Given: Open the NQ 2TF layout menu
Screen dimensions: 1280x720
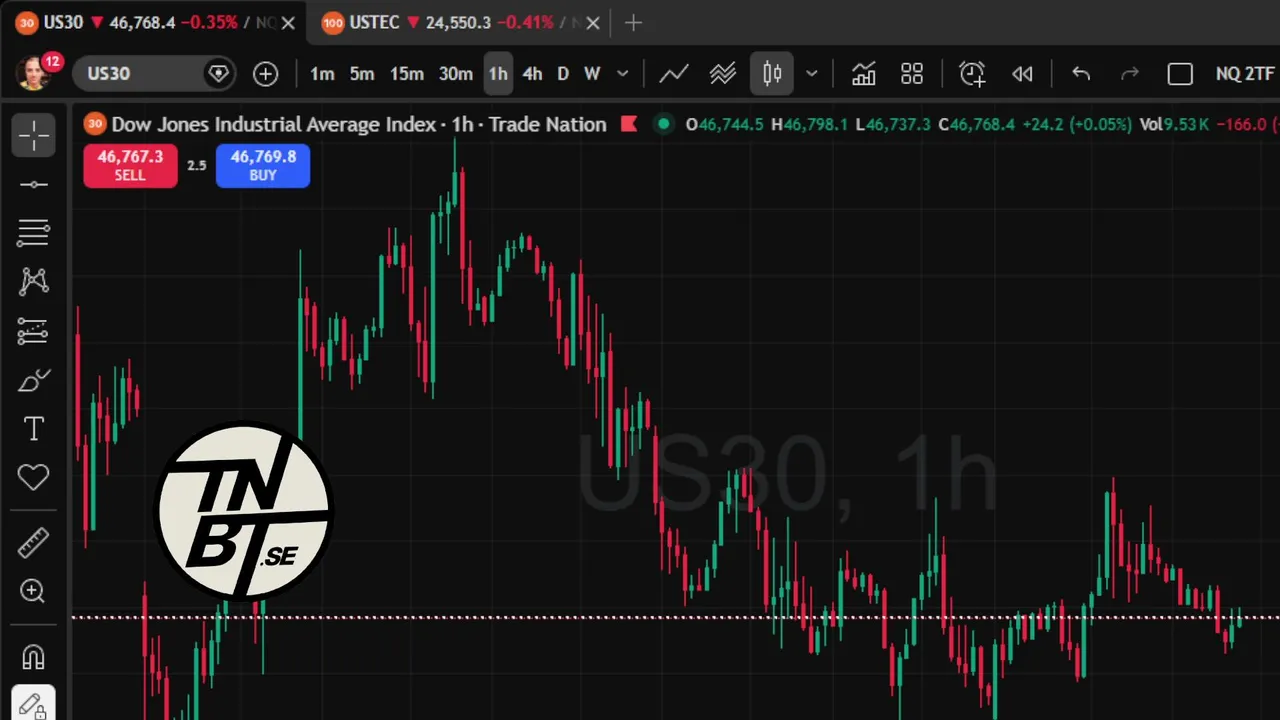Looking at the screenshot, I should click(x=1244, y=73).
